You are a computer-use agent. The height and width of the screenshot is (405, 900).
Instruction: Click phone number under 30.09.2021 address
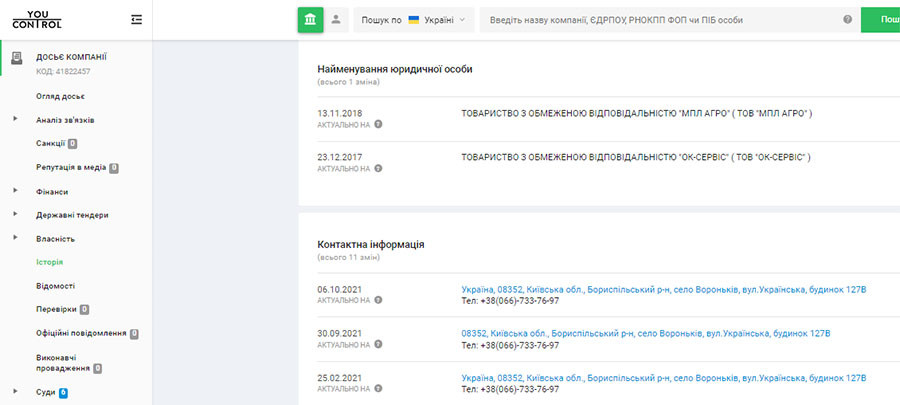510,345
